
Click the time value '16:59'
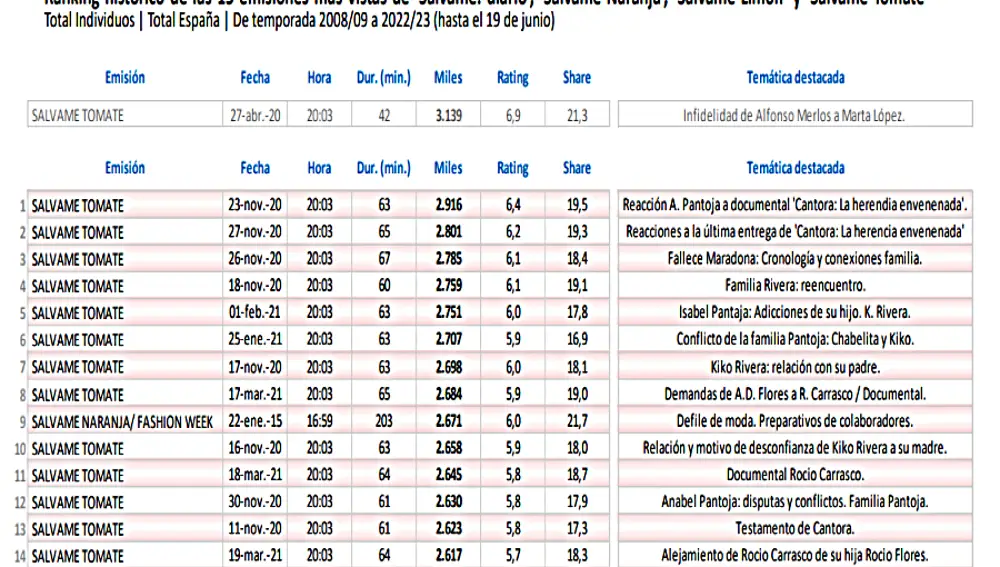(320, 421)
